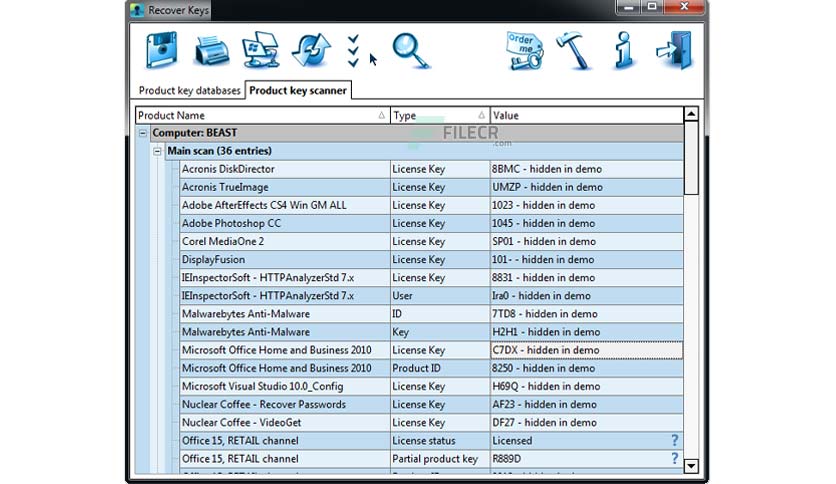The image size is (836, 484).
Task: Switch to Product key databases tab
Action: tap(189, 90)
